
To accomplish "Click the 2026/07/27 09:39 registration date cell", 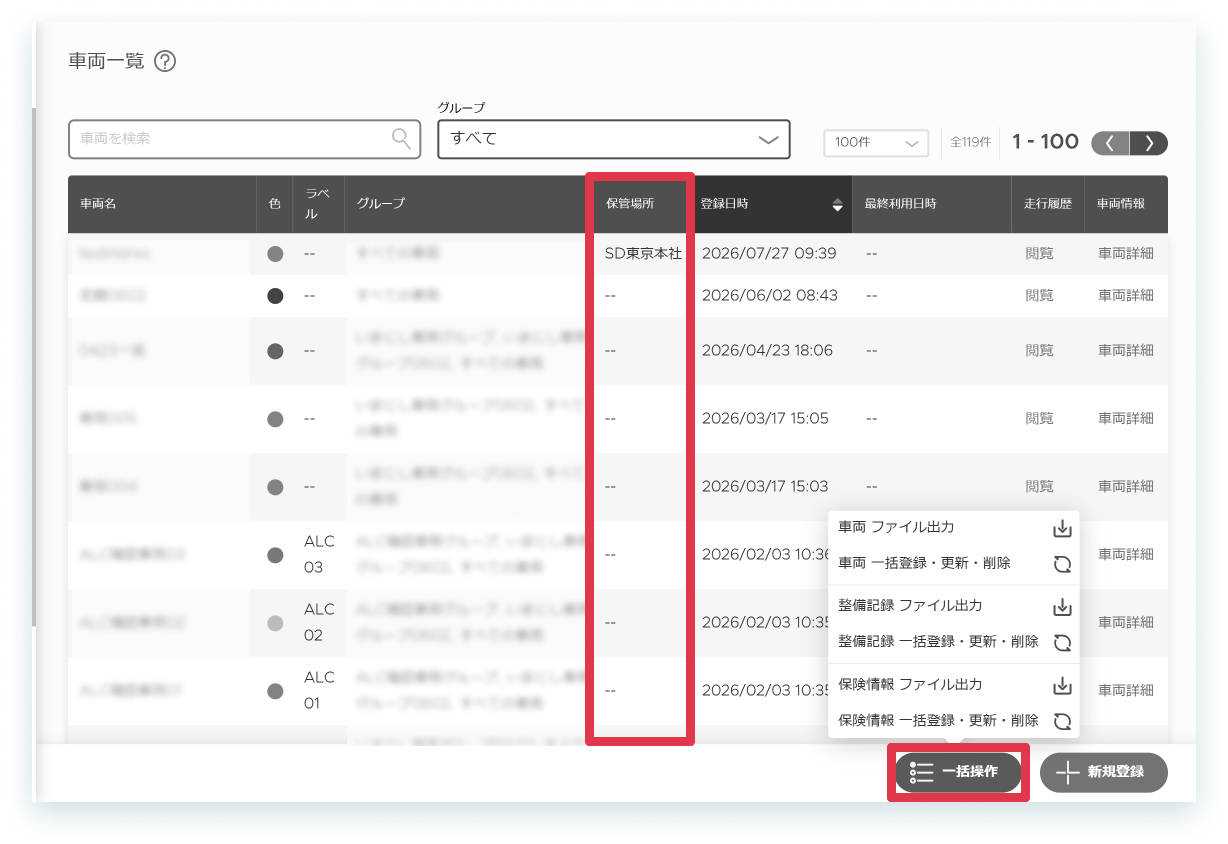I will (769, 254).
